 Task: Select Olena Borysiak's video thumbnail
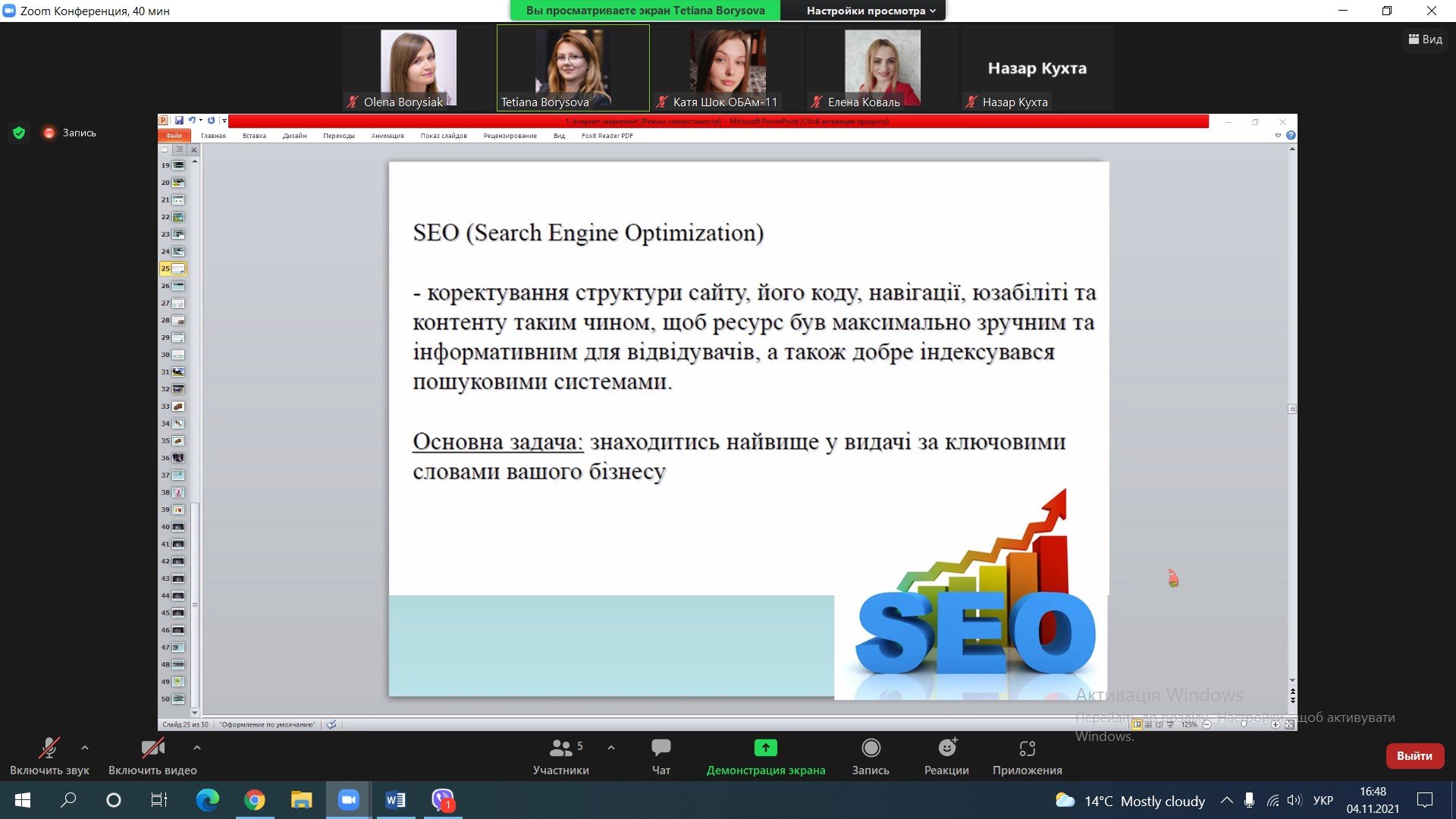tap(419, 68)
